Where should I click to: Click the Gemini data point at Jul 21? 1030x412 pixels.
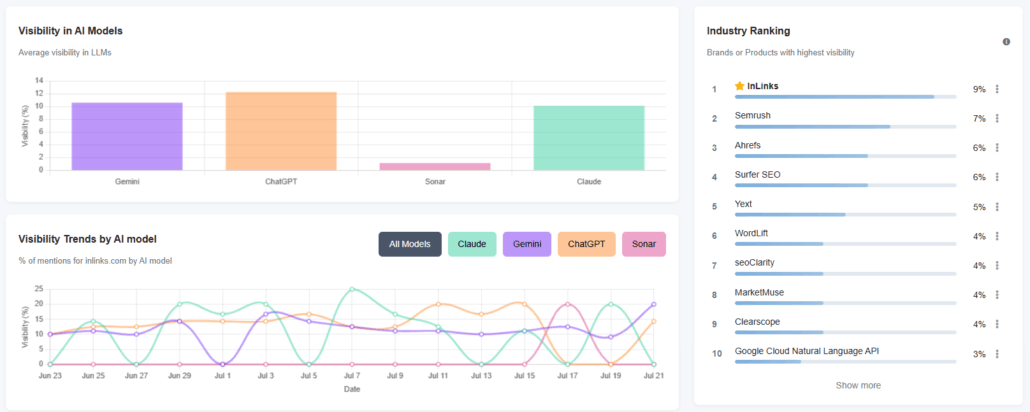[x=654, y=304]
